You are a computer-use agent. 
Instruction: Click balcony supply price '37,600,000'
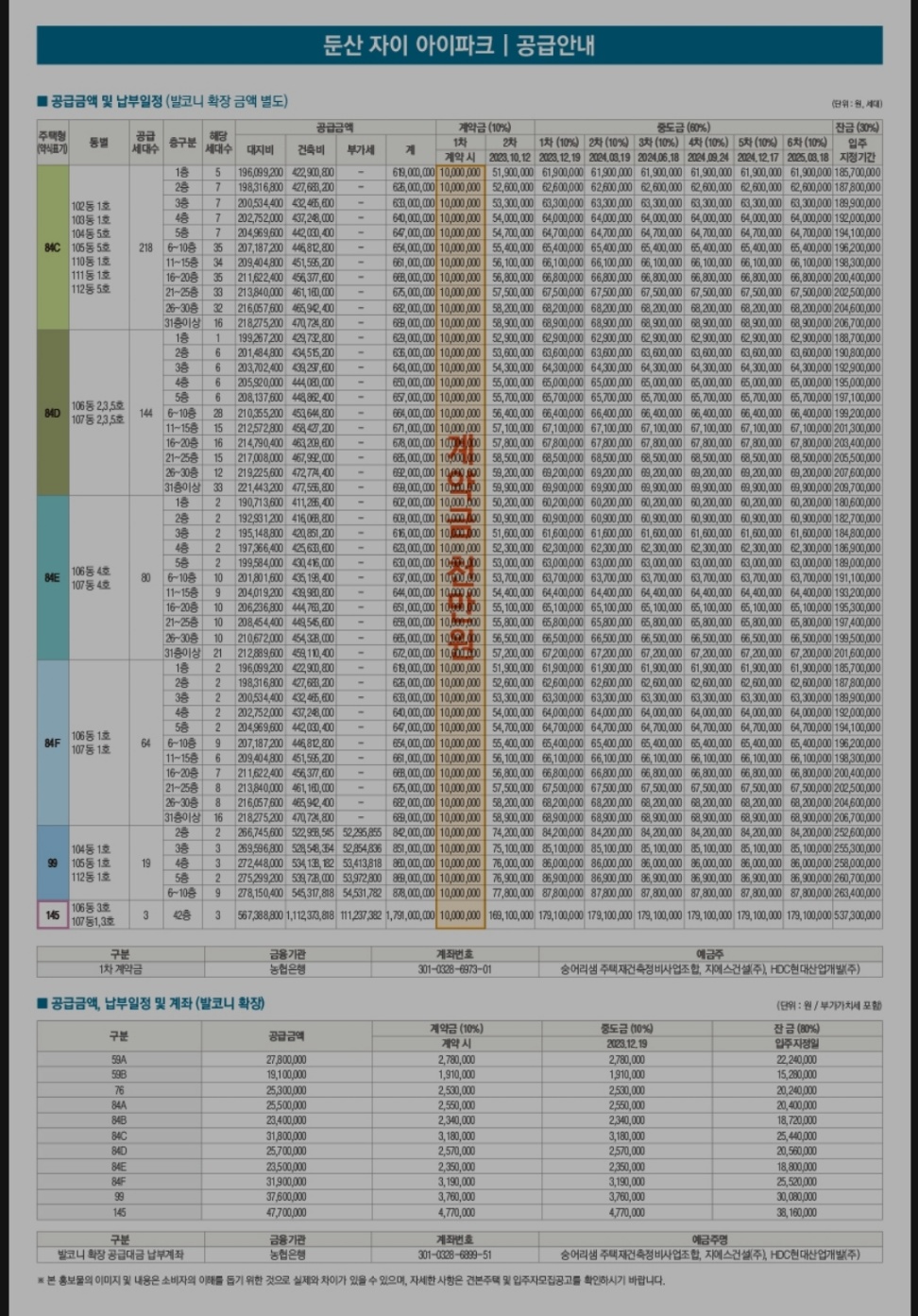tap(286, 1197)
